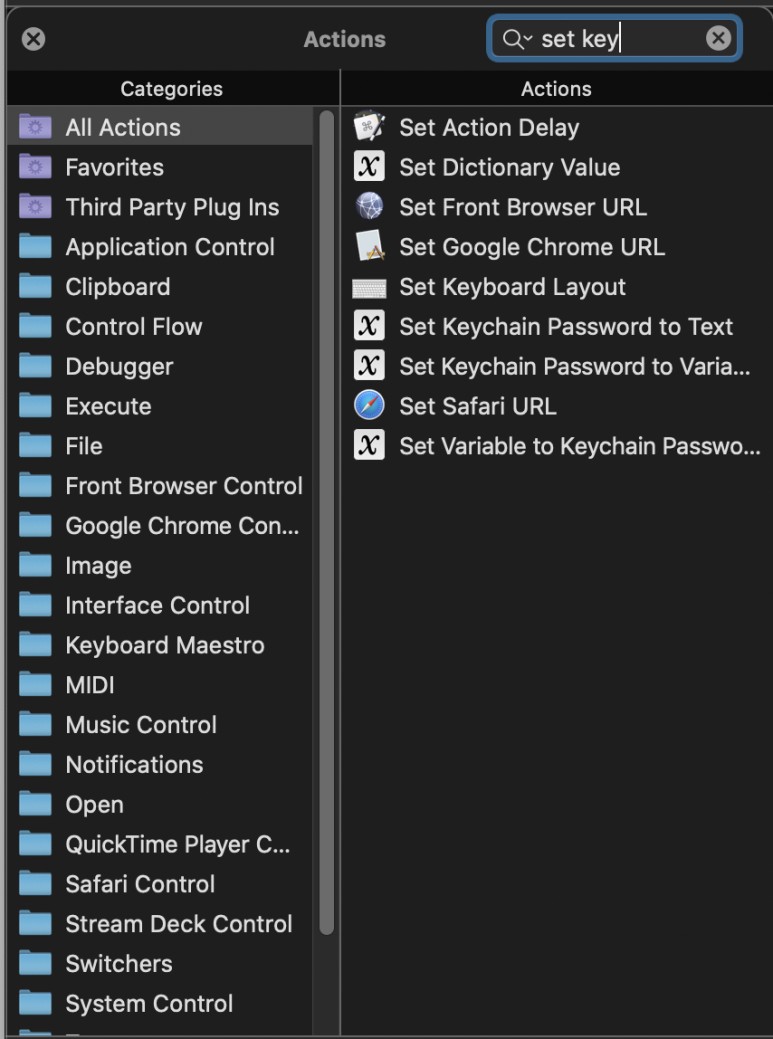Click the globe icon for Set Front Browser URL

point(369,207)
